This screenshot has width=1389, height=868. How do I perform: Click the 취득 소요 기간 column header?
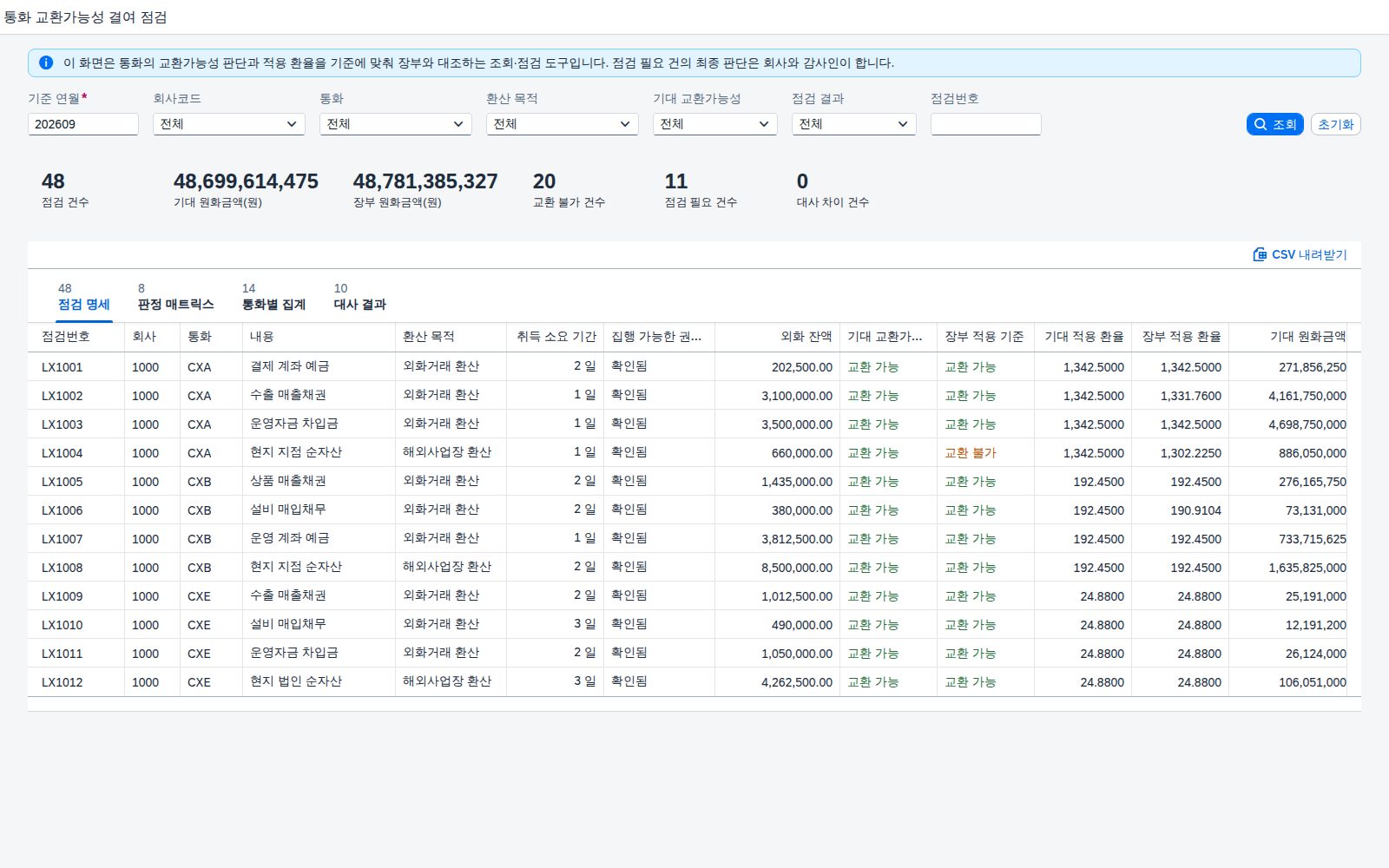point(556,337)
